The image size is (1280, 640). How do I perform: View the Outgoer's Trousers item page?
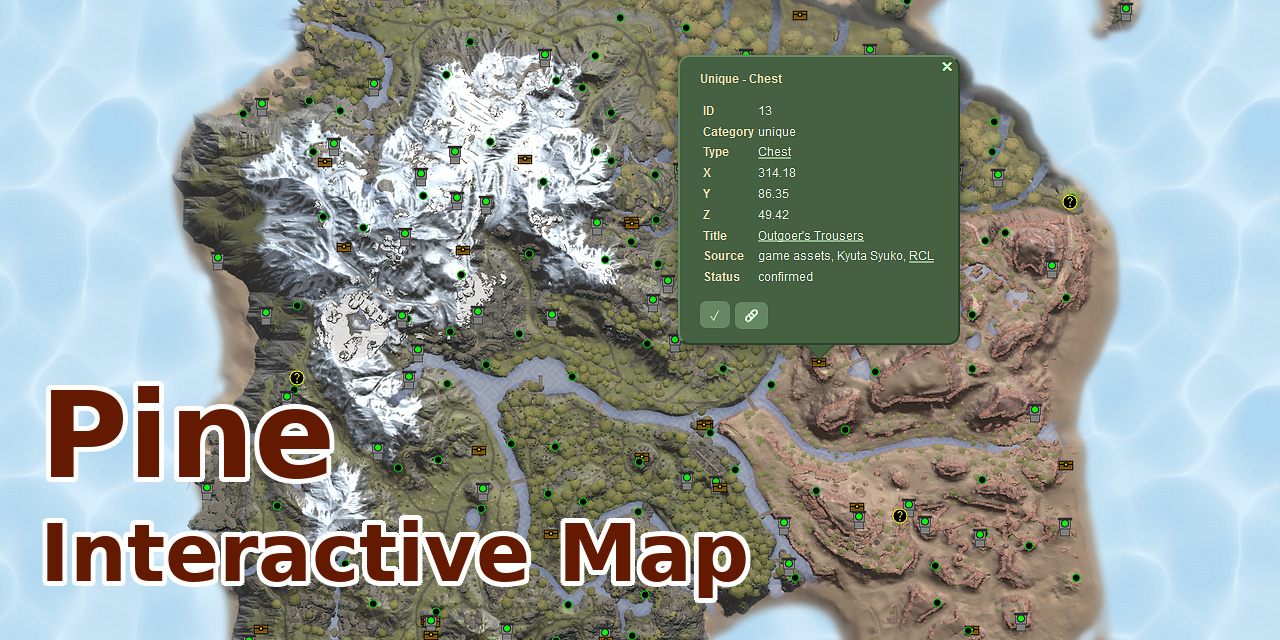[x=810, y=234]
